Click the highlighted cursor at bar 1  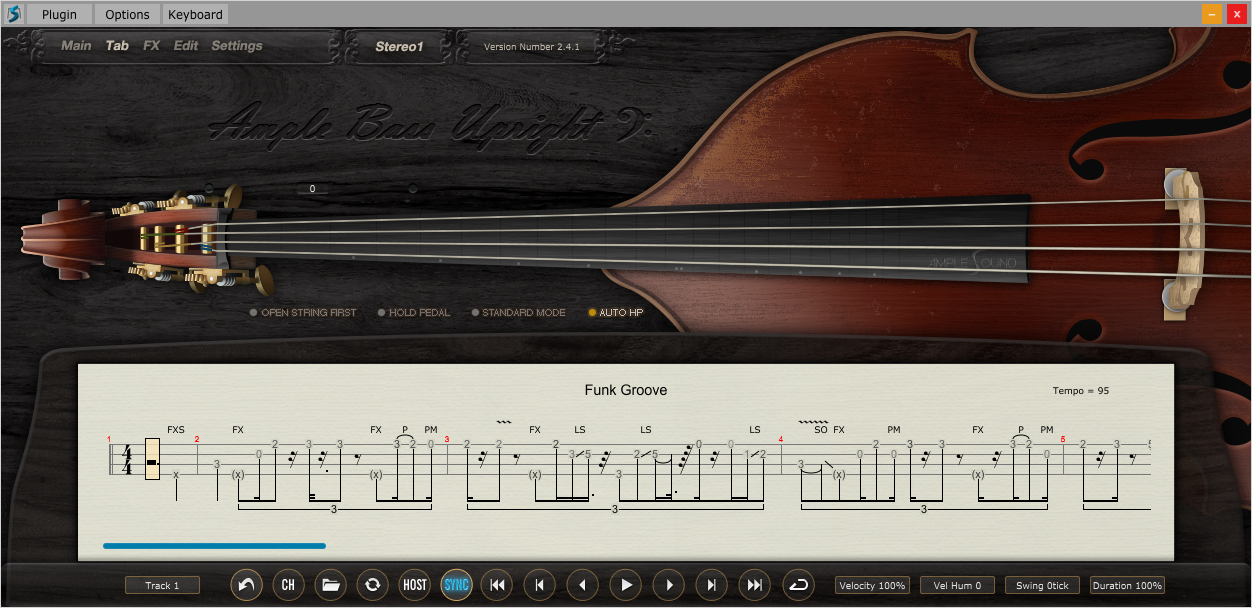[x=152, y=458]
